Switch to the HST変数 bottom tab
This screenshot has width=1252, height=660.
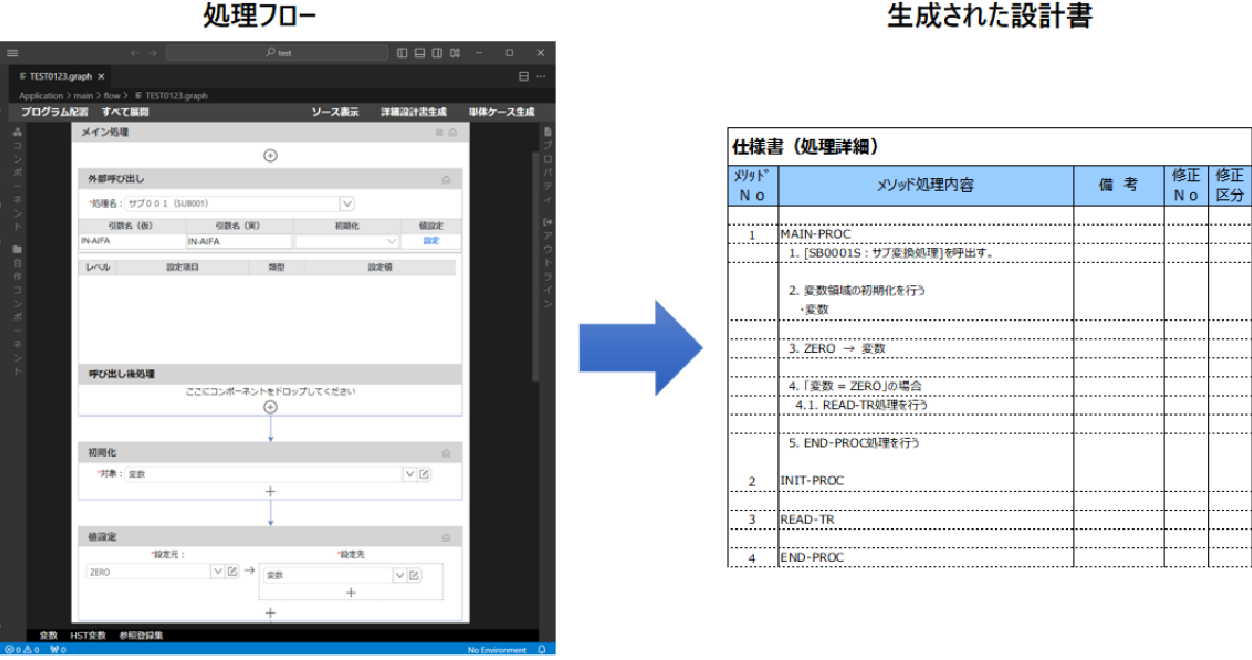coord(87,635)
